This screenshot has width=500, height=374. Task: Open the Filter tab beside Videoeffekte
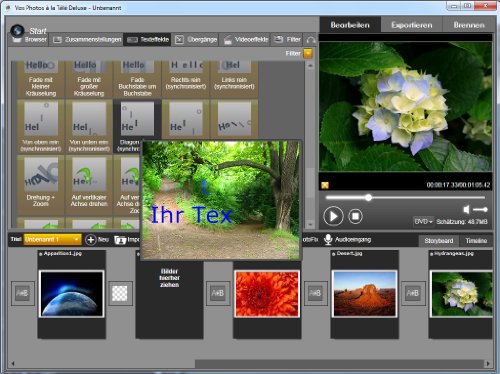tap(287, 40)
